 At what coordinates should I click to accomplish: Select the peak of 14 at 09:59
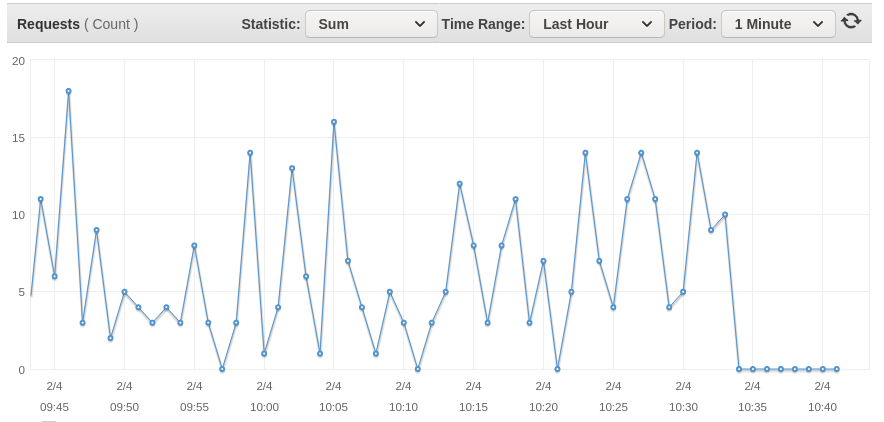(x=250, y=153)
